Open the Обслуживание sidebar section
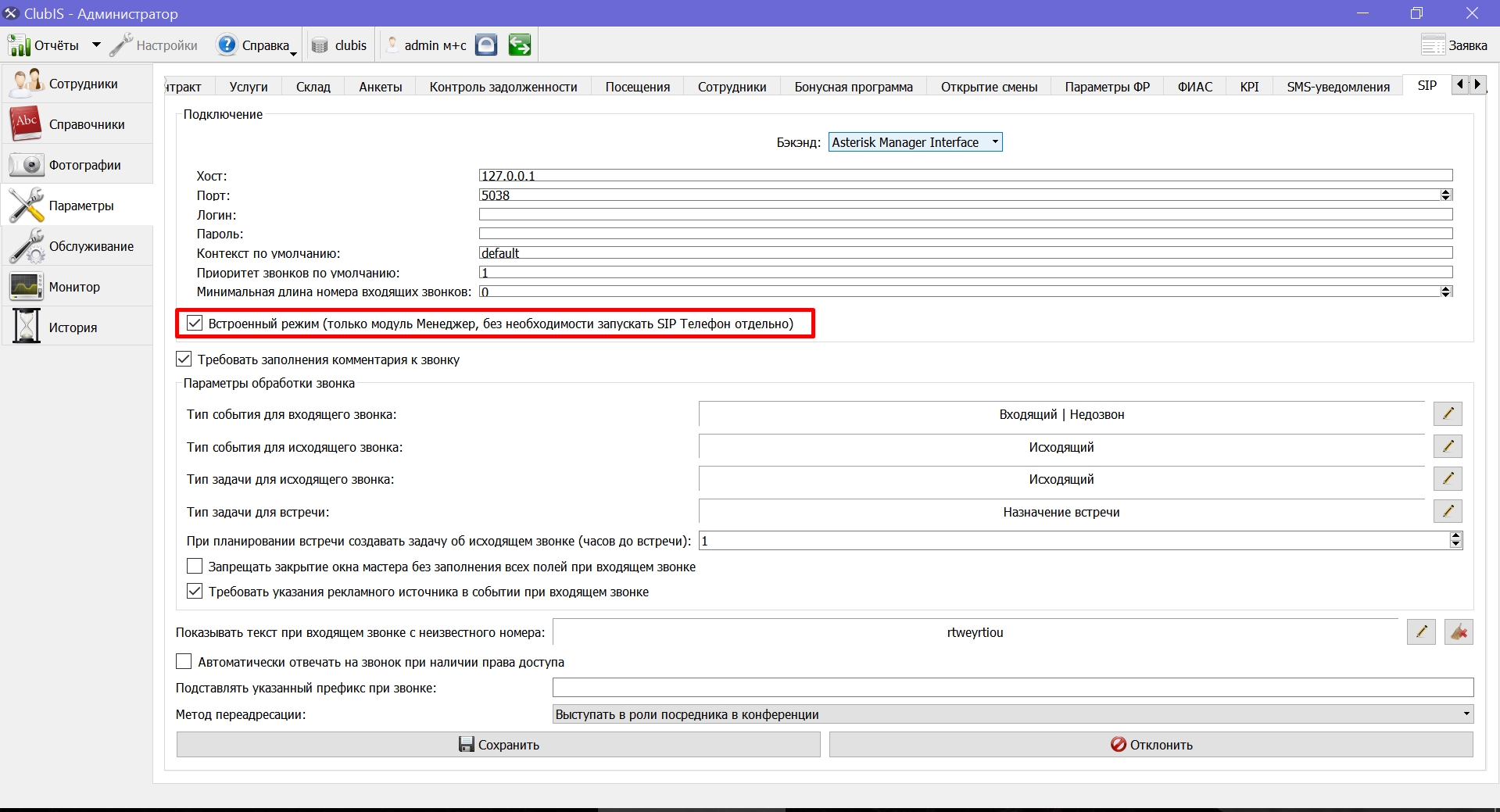The height and width of the screenshot is (812, 1500). 77,246
